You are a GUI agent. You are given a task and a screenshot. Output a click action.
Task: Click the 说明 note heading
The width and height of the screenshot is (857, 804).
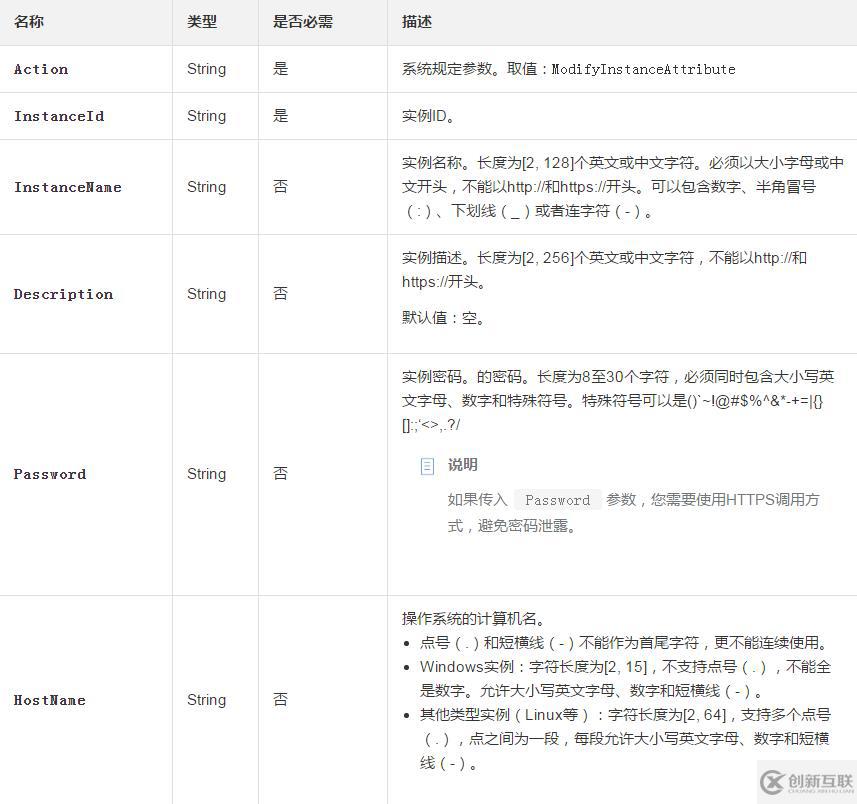click(463, 465)
